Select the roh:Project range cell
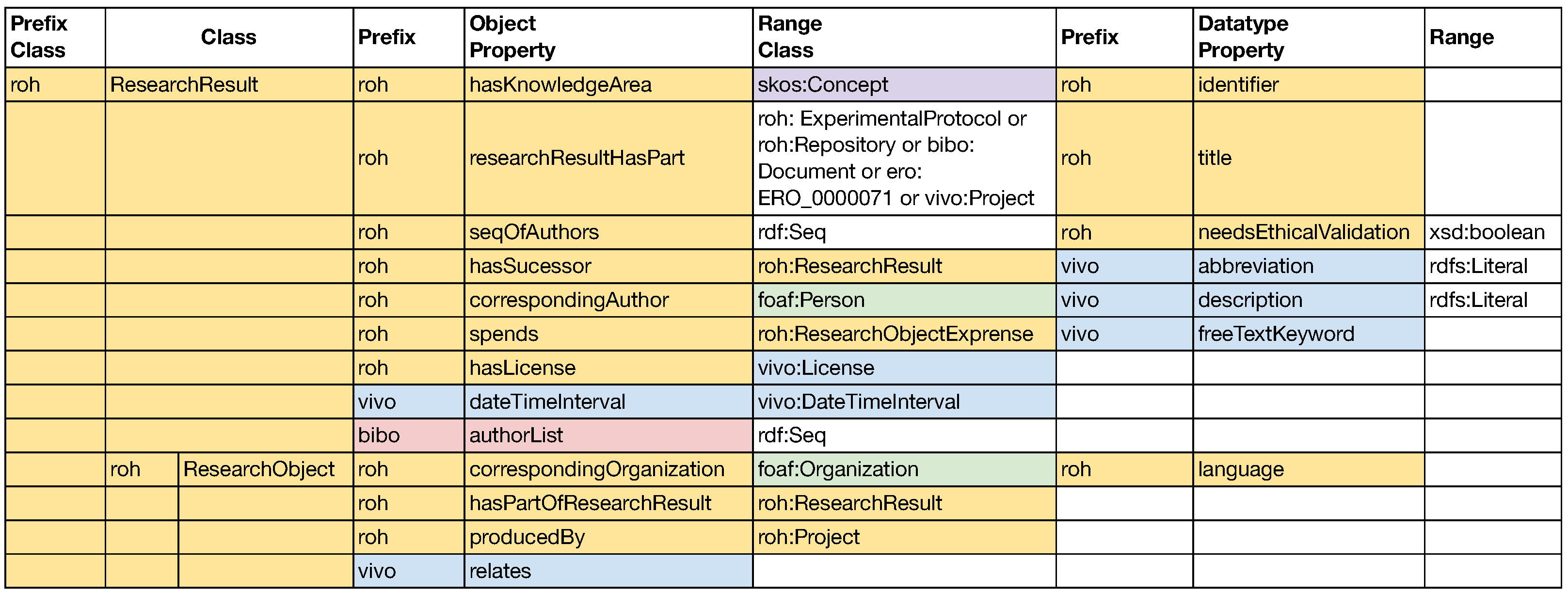1568x594 pixels. [808, 537]
